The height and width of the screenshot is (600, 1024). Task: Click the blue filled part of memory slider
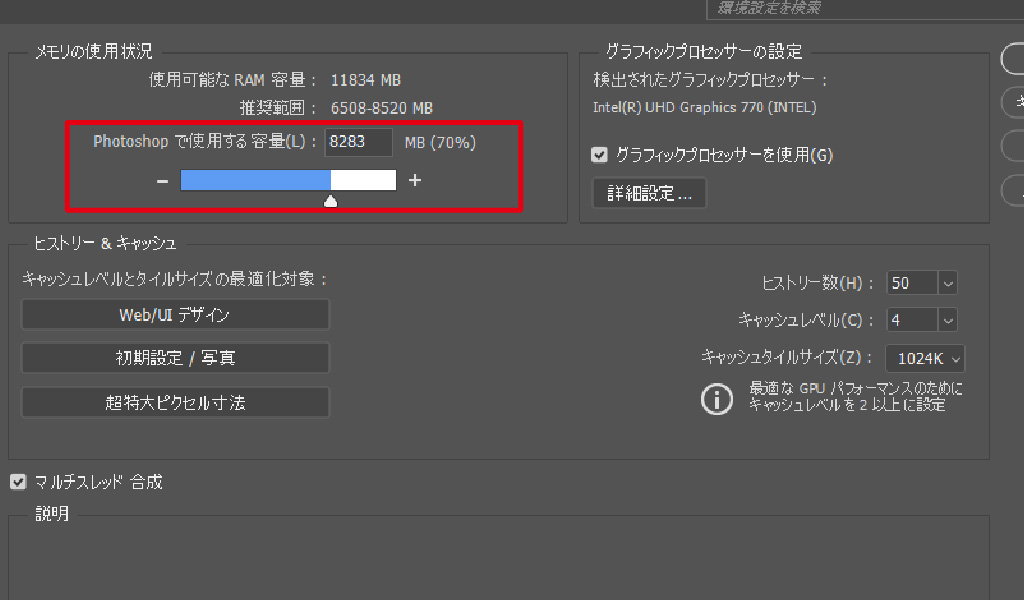pos(255,180)
